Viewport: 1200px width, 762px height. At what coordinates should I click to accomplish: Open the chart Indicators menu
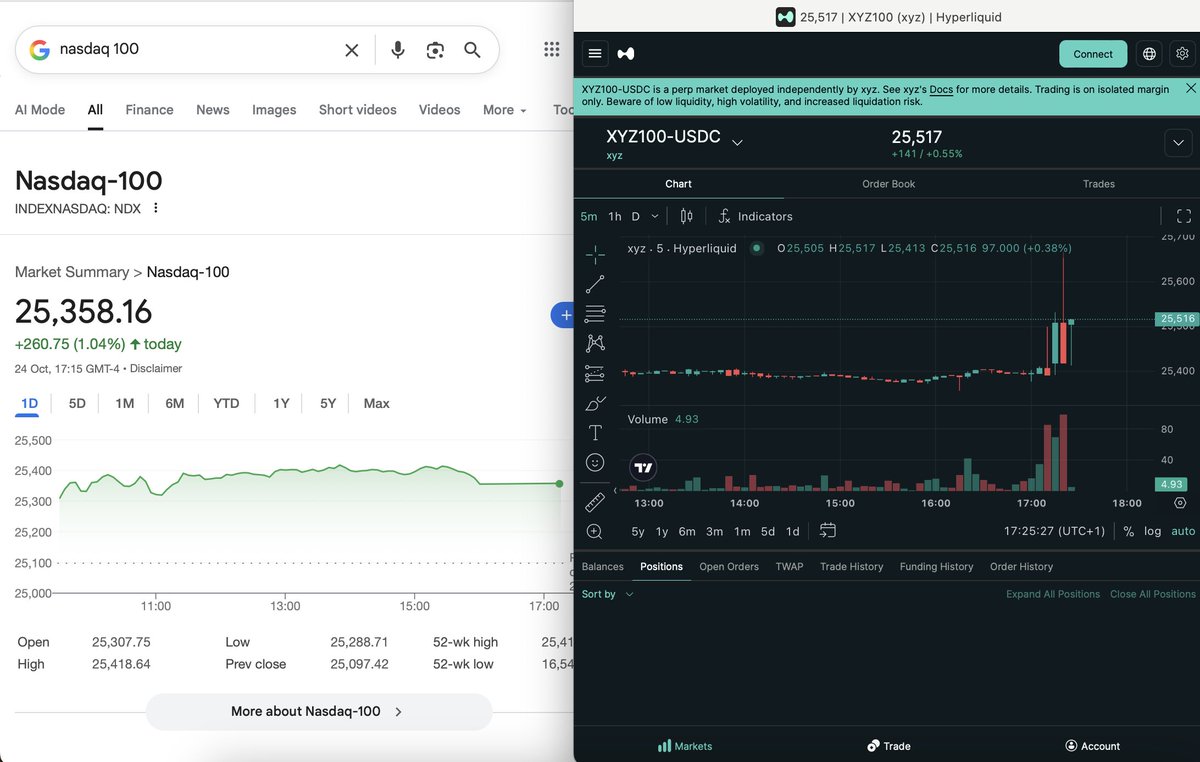[x=755, y=216]
